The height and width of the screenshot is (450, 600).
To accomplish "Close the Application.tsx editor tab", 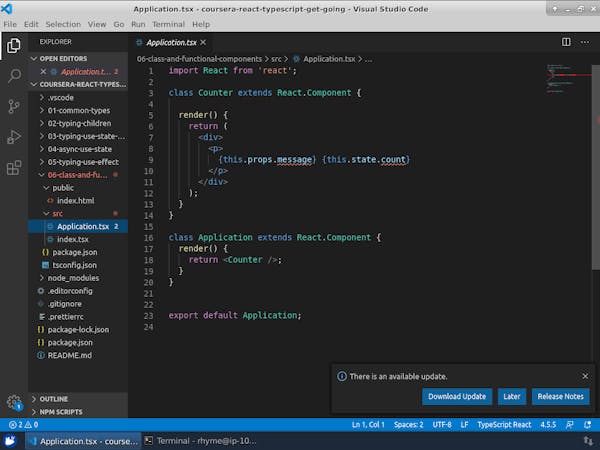I will 203,42.
